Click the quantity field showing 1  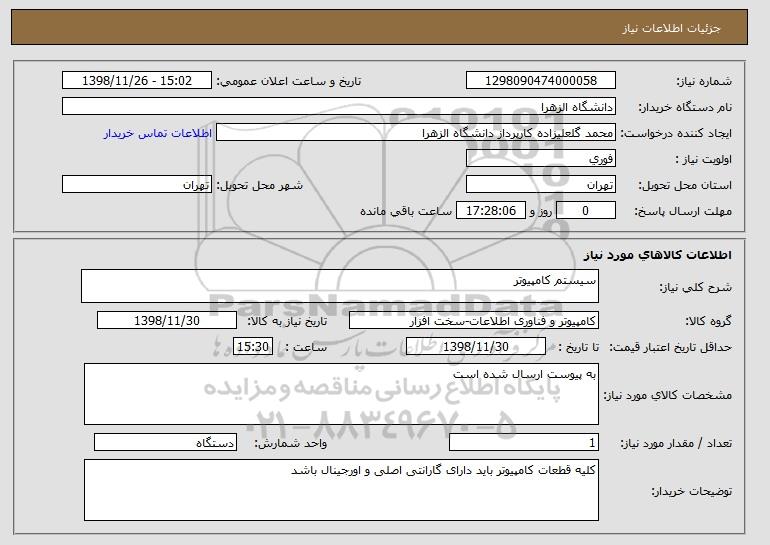point(524,442)
